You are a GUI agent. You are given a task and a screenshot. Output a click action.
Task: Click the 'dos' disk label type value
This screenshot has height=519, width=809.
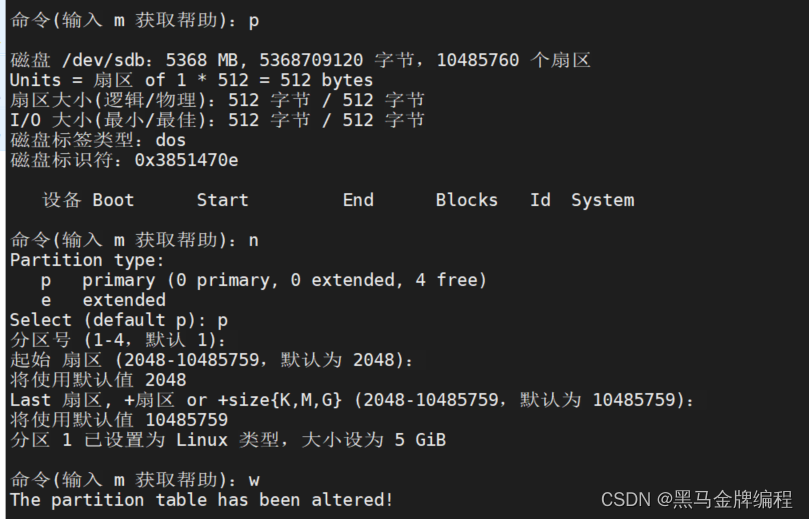tap(171, 140)
